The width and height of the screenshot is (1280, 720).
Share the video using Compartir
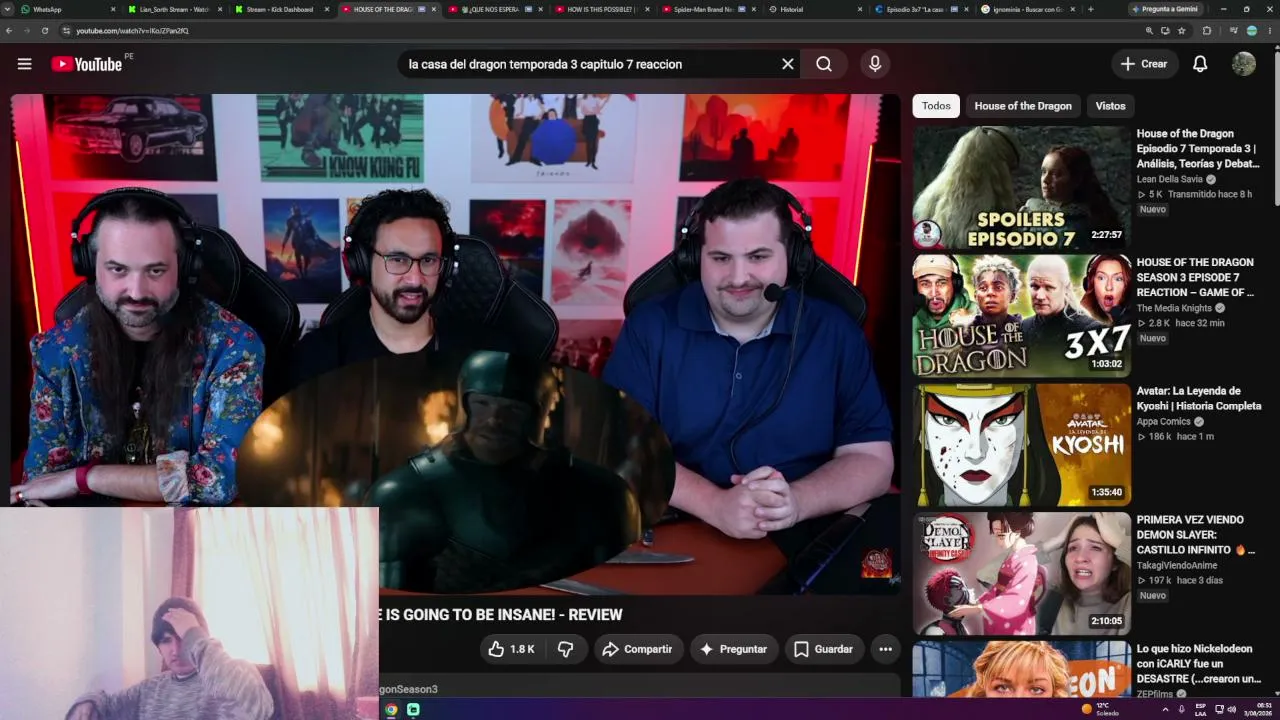click(637, 649)
